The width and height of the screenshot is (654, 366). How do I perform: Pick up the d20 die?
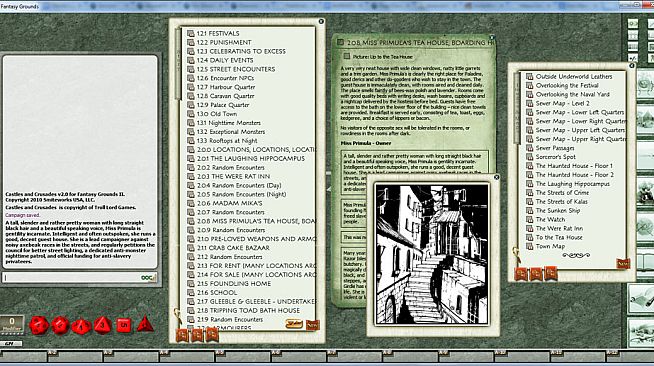coord(39,325)
